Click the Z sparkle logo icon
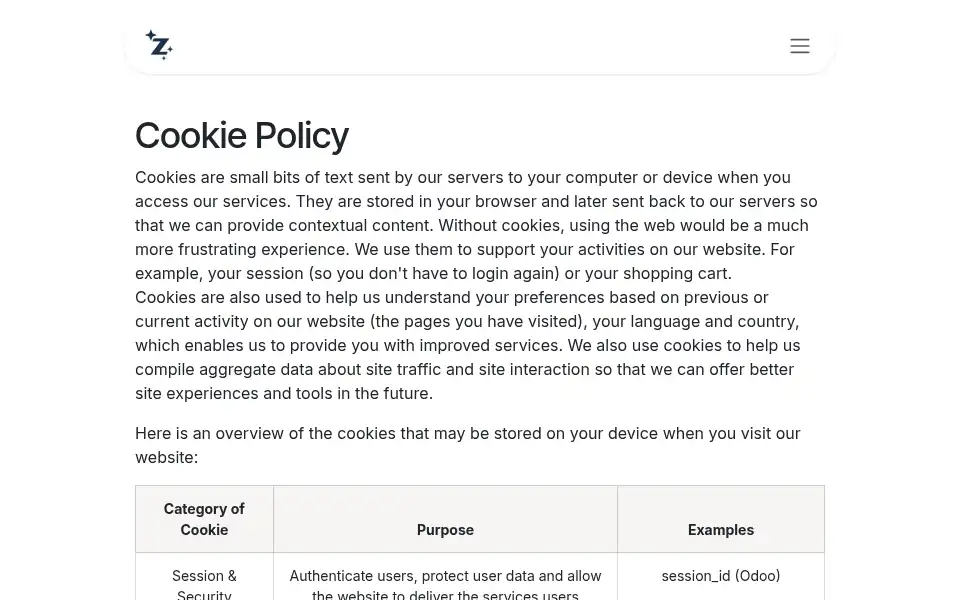The height and width of the screenshot is (600, 960). (x=159, y=45)
